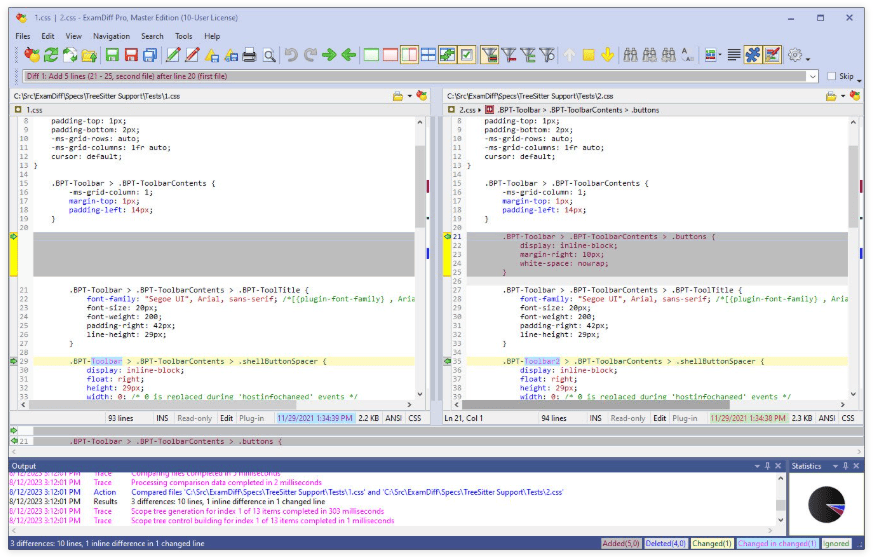
Task: Click the first binoculars Find icon
Action: tap(630, 55)
